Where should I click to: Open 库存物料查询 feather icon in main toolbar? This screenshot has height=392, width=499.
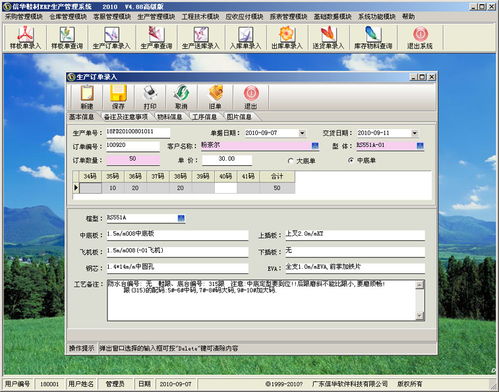click(x=373, y=34)
